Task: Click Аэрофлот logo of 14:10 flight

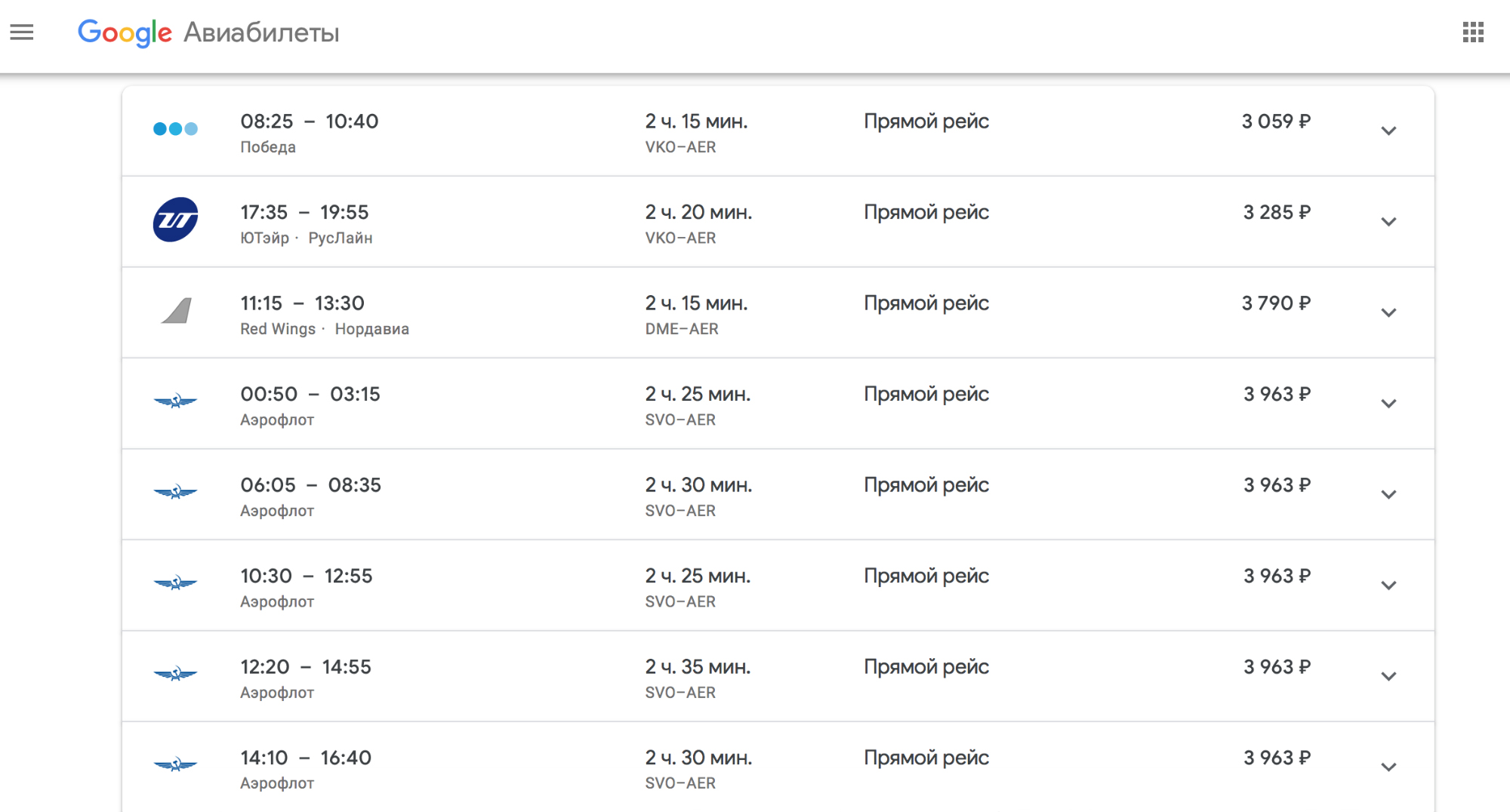Action: [x=175, y=764]
